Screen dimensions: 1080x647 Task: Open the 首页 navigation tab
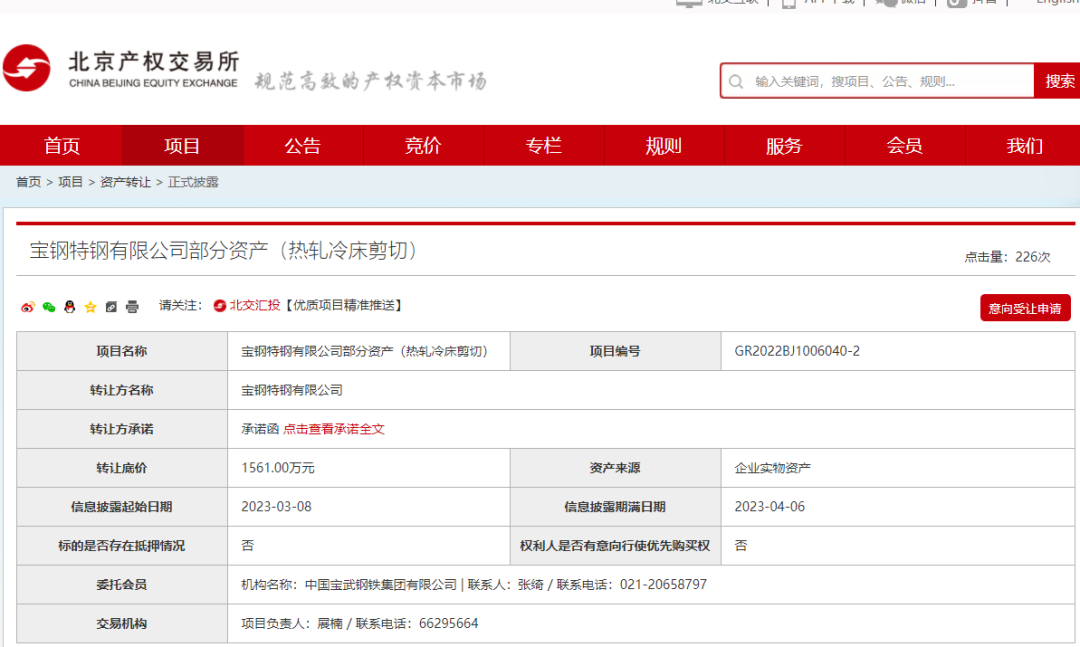pos(61,145)
